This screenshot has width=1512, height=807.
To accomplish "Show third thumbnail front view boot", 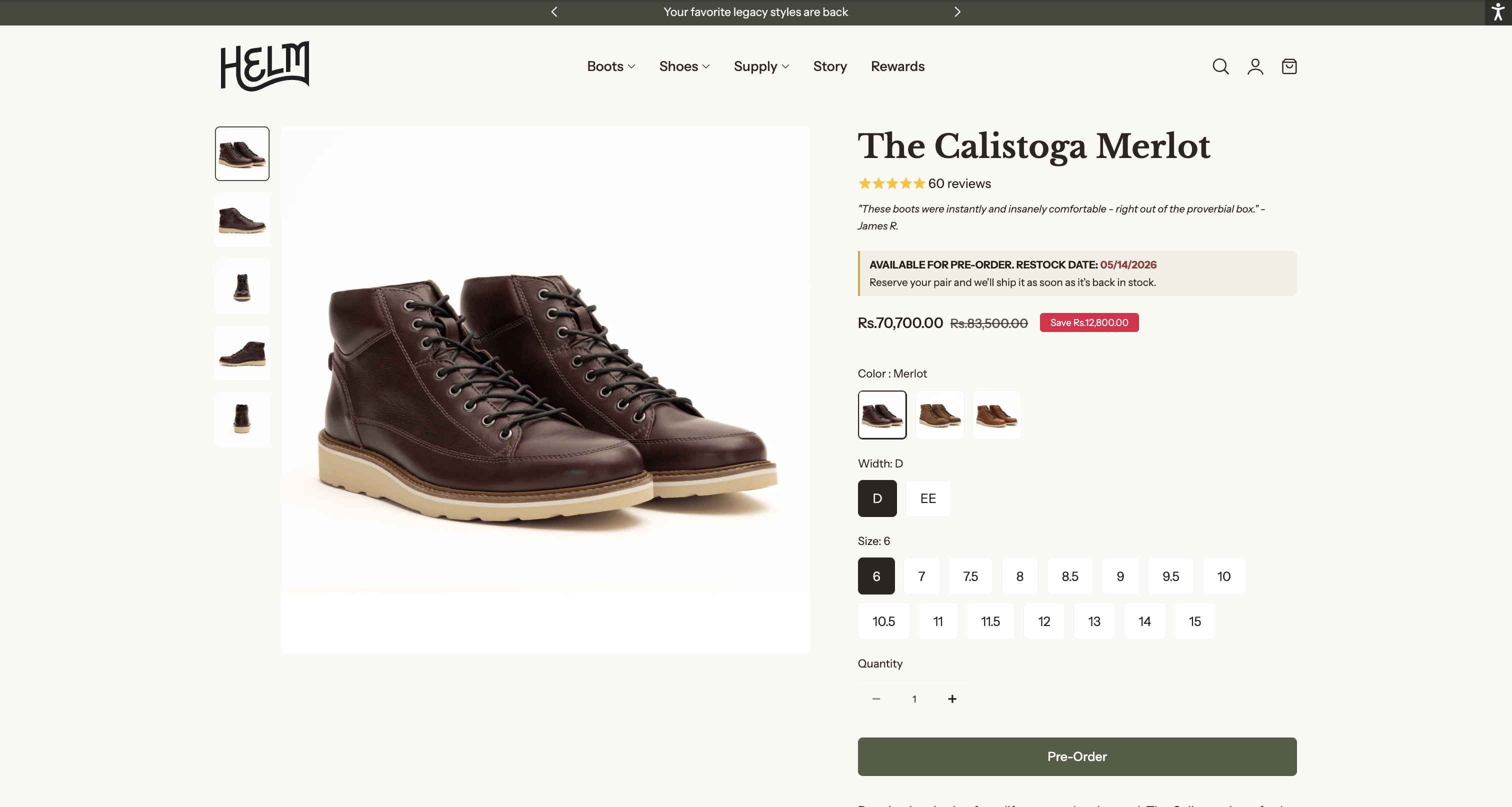I will click(x=242, y=286).
